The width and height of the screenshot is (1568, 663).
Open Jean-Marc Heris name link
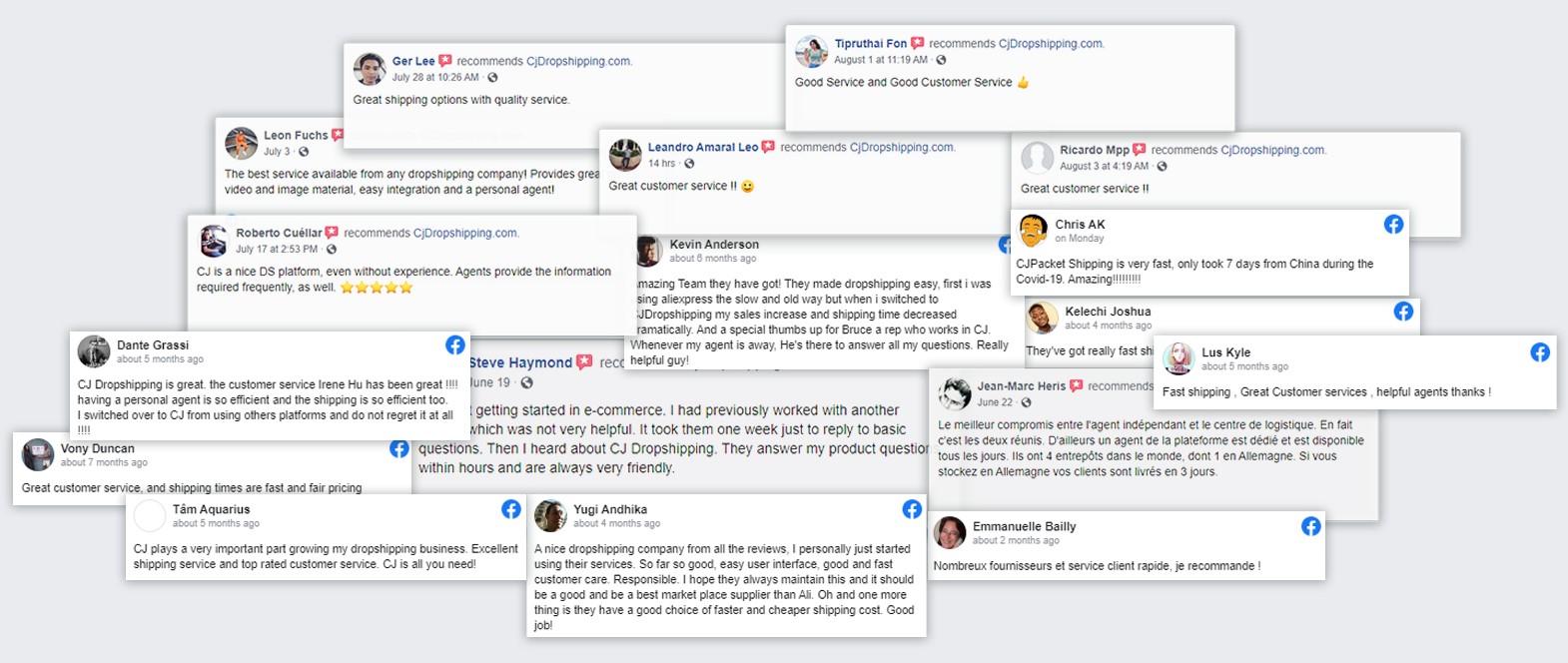click(1022, 386)
